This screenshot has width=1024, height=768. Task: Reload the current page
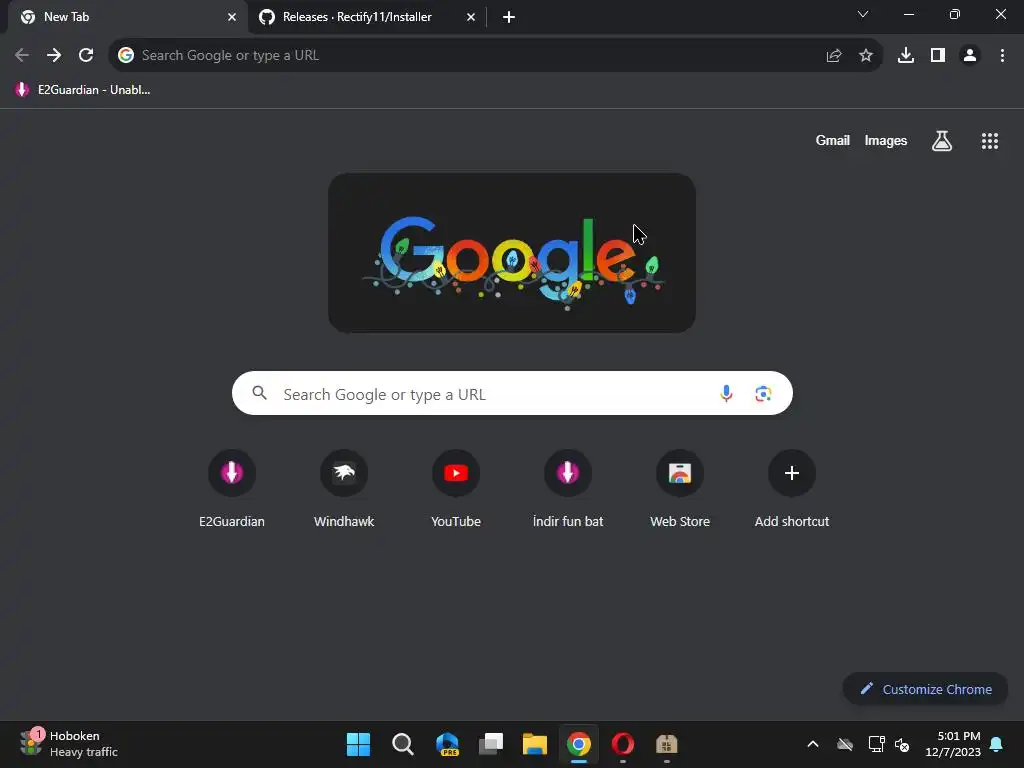click(x=86, y=56)
